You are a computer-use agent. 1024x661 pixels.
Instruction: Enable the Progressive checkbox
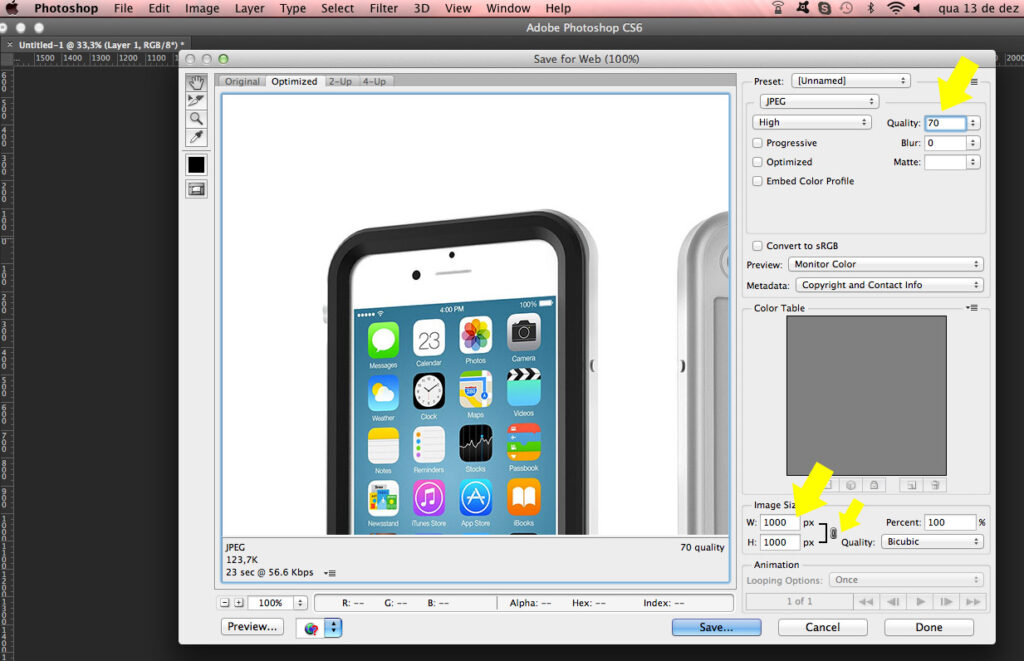click(758, 143)
